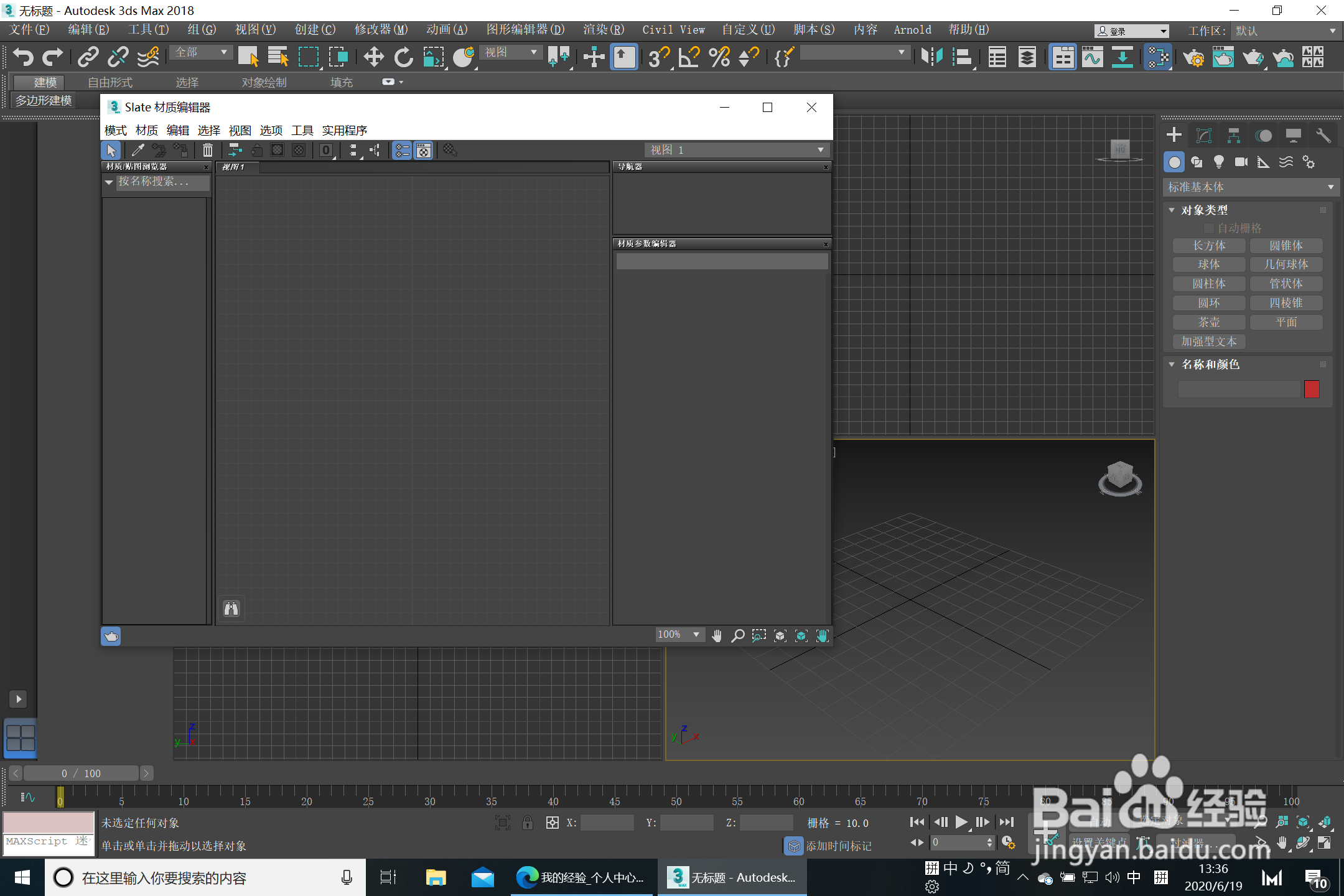The height and width of the screenshot is (896, 1344).
Task: Toggle the Angle Snap button
Action: pos(689,57)
